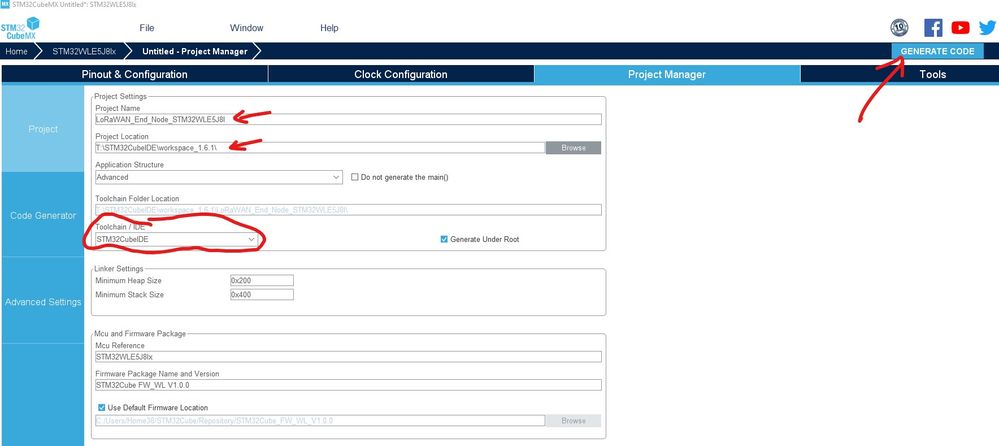Click the Project Location input field
Viewport: 999px width, 446px height.
[x=320, y=148]
